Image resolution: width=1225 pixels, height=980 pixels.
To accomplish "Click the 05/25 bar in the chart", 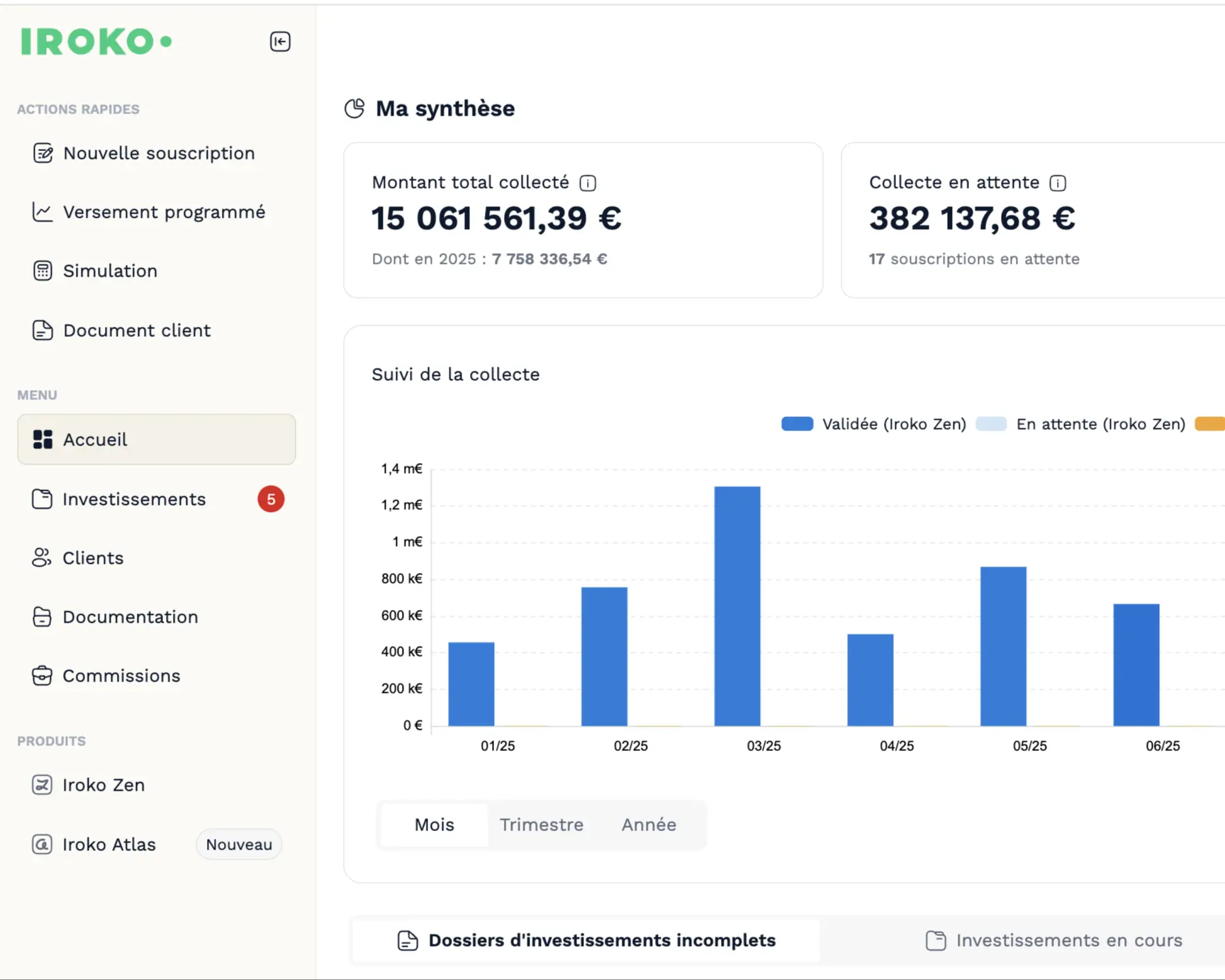I will (x=1003, y=646).
